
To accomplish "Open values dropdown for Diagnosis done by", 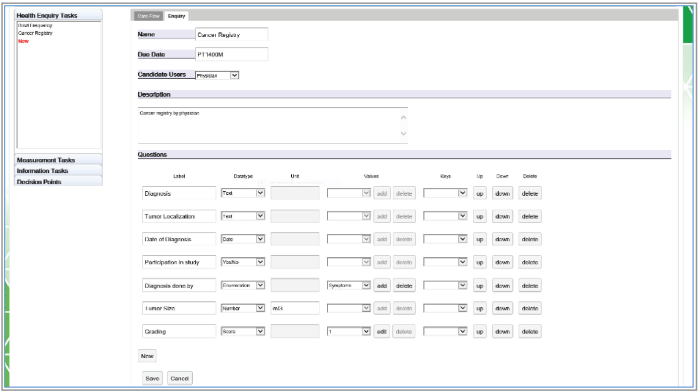I will tap(349, 285).
